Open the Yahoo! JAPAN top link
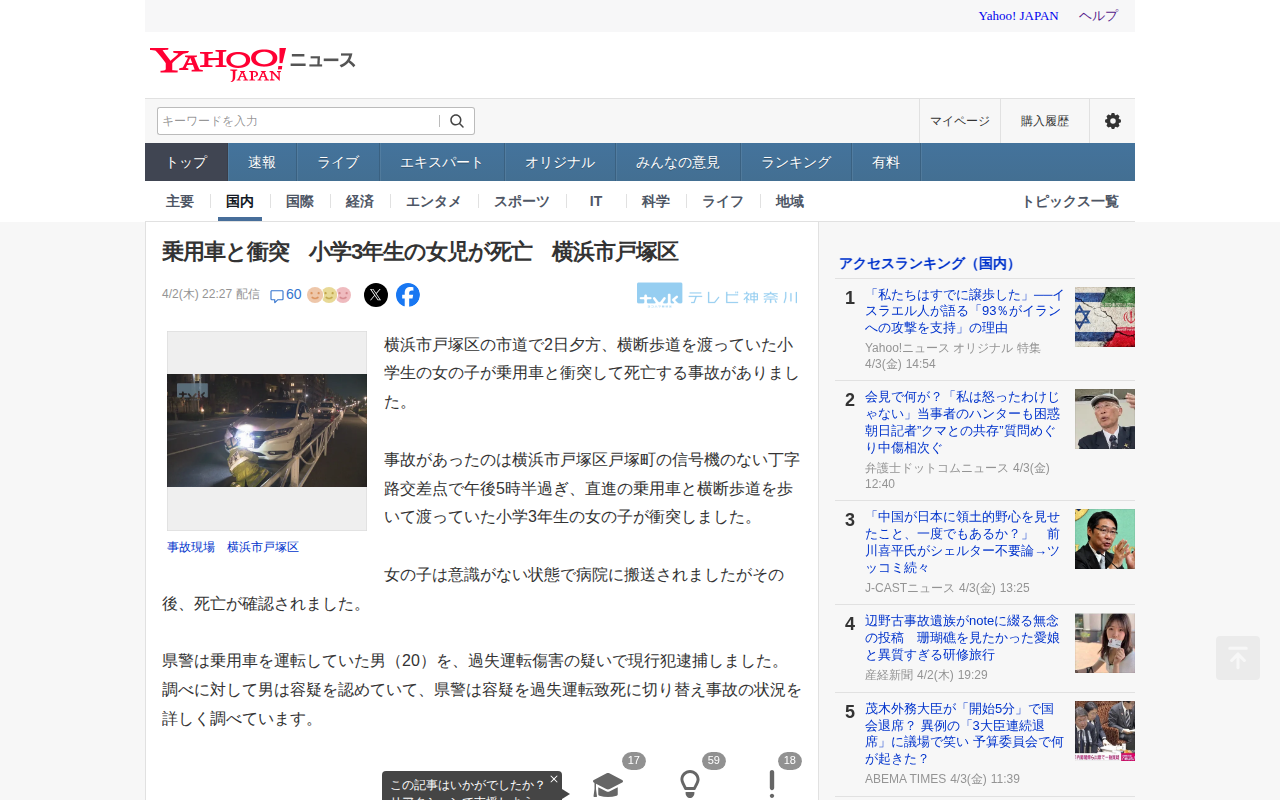This screenshot has height=800, width=1280. (1018, 16)
